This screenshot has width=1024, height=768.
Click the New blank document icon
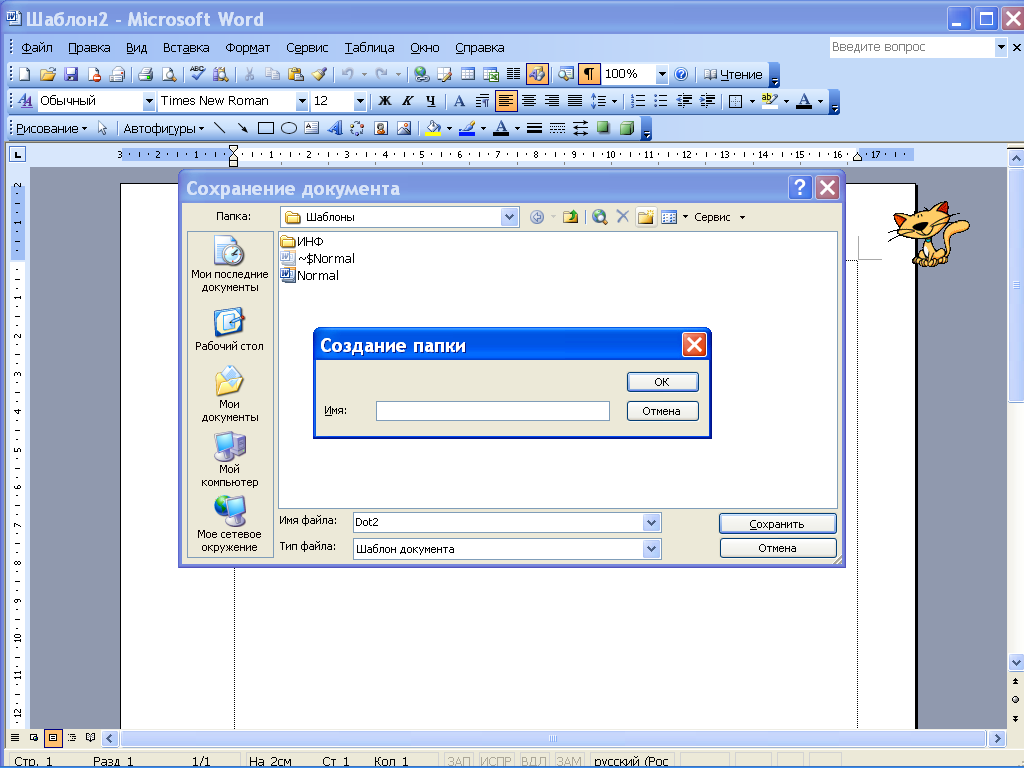pyautogui.click(x=24, y=74)
